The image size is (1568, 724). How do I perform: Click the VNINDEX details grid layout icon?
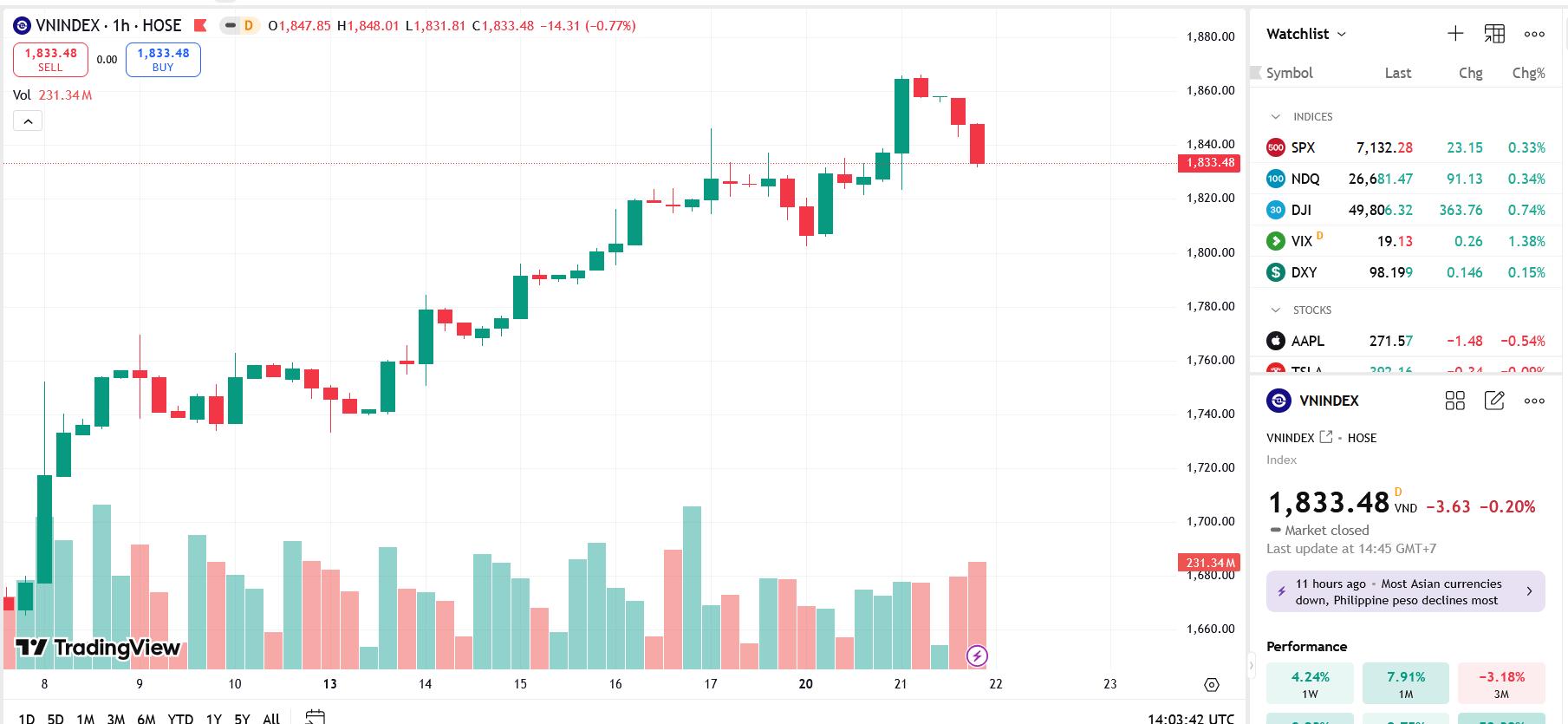[1455, 401]
